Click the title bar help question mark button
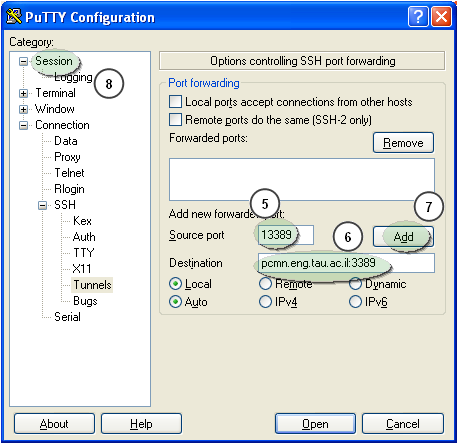This screenshot has height=444, width=457. [x=418, y=16]
